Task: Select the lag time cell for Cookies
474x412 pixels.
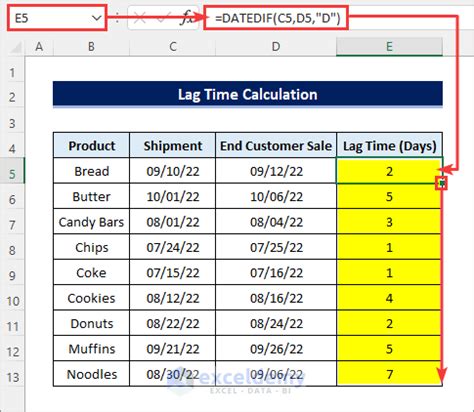Action: [389, 298]
